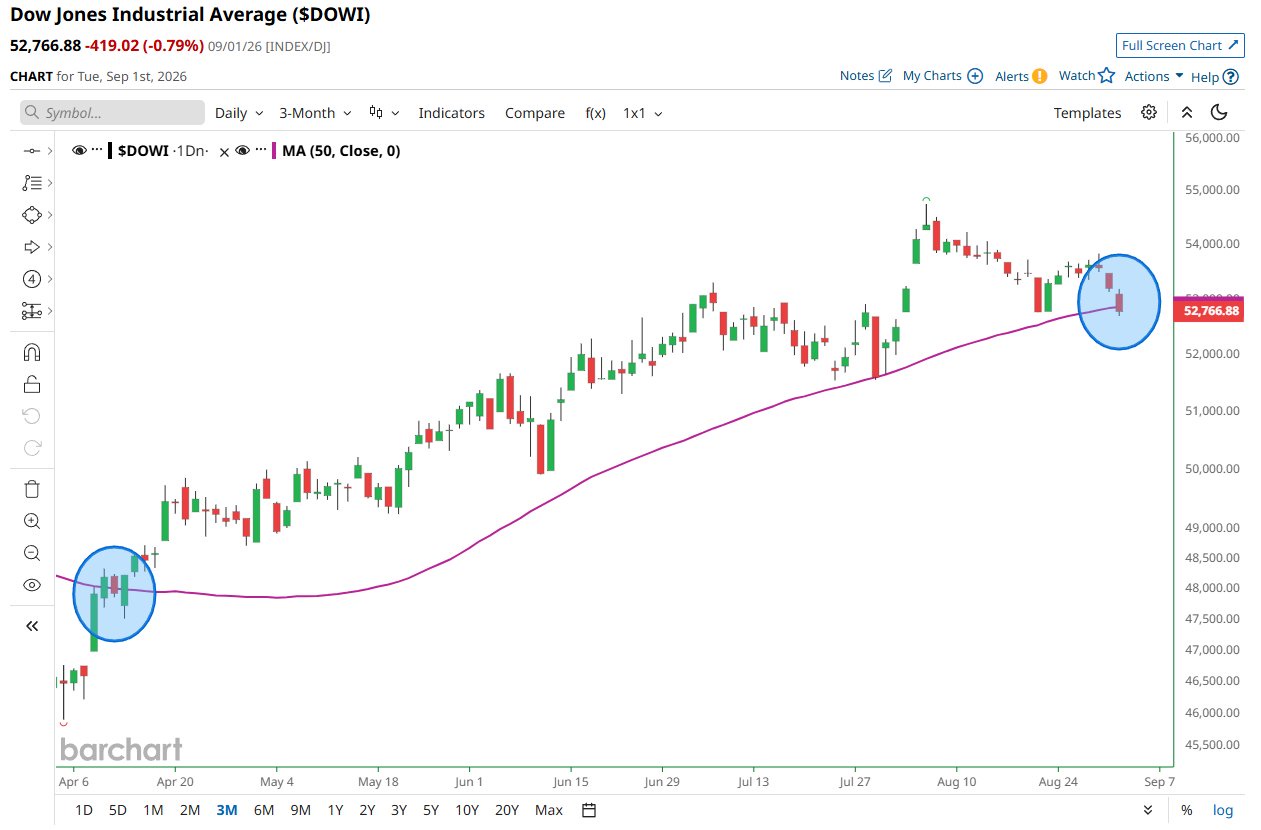The image size is (1261, 830).
Task: Select the 10Y range
Action: [466, 810]
